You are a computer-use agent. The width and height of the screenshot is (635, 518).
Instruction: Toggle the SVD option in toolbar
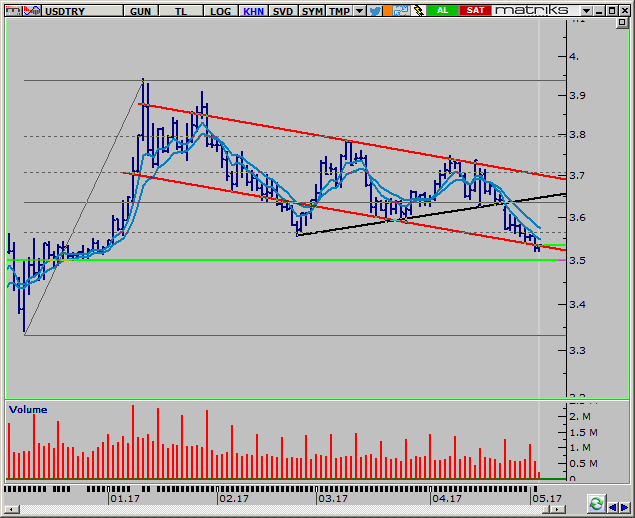(283, 10)
